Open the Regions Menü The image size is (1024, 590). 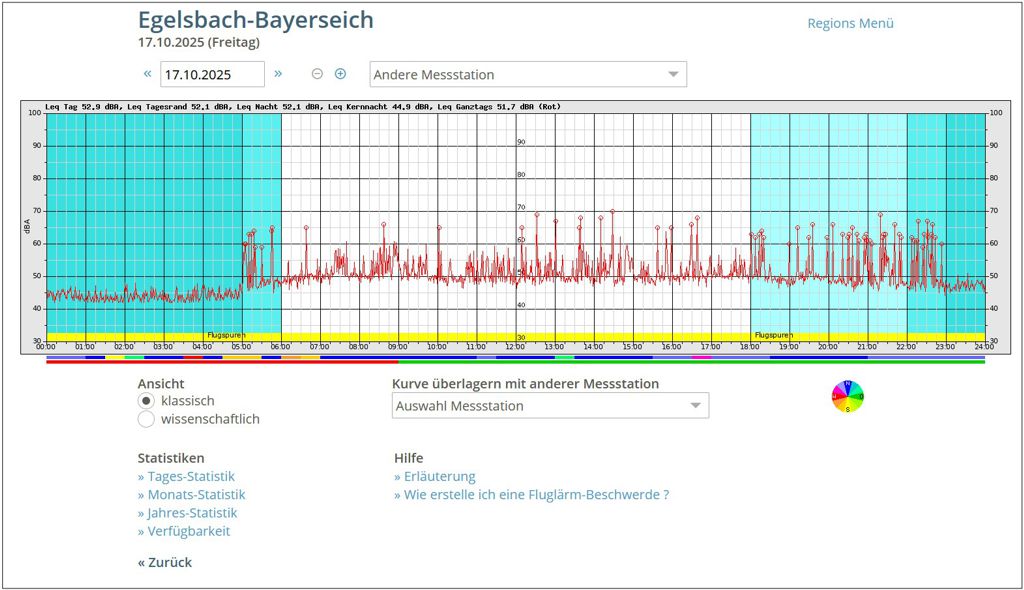coord(850,23)
